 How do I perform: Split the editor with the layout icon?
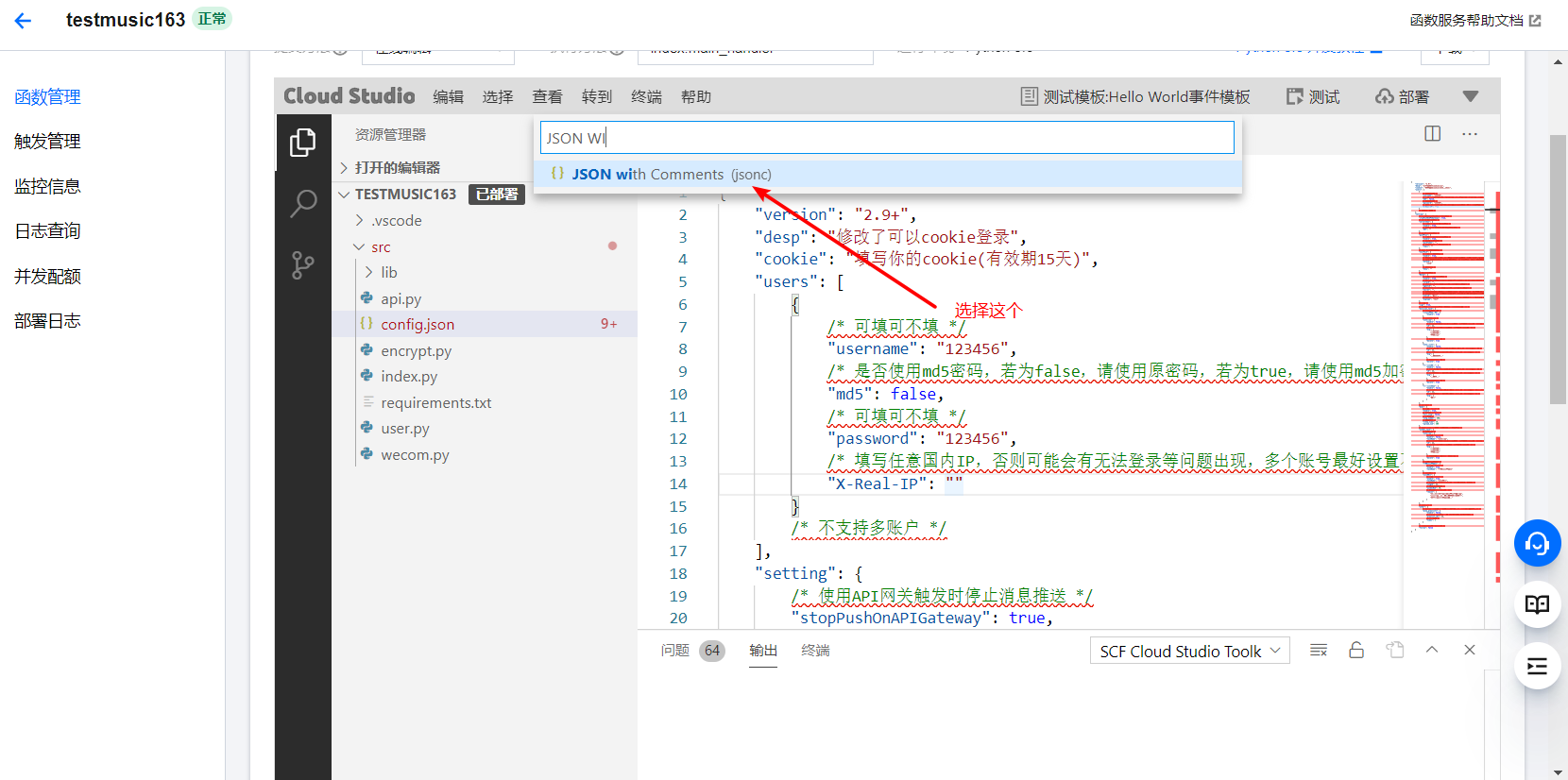click(x=1433, y=134)
